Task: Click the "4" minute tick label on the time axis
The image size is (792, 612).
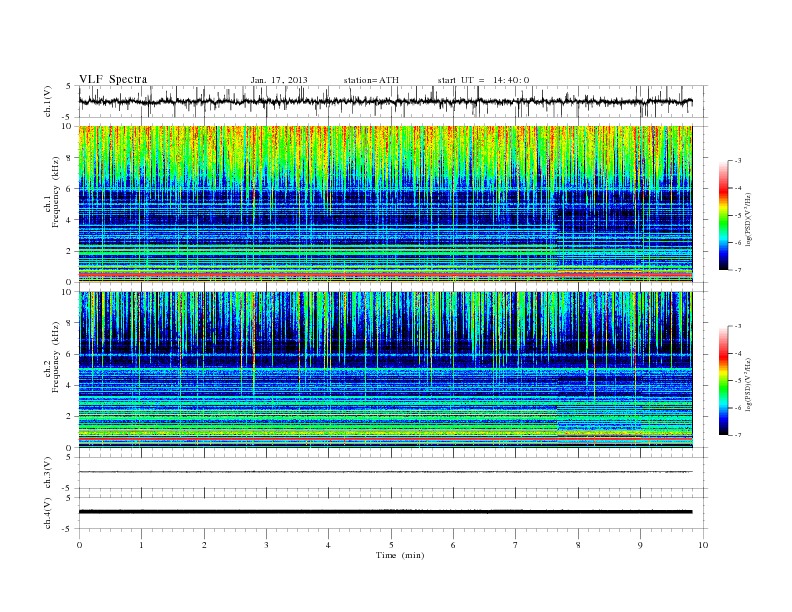Action: (328, 545)
